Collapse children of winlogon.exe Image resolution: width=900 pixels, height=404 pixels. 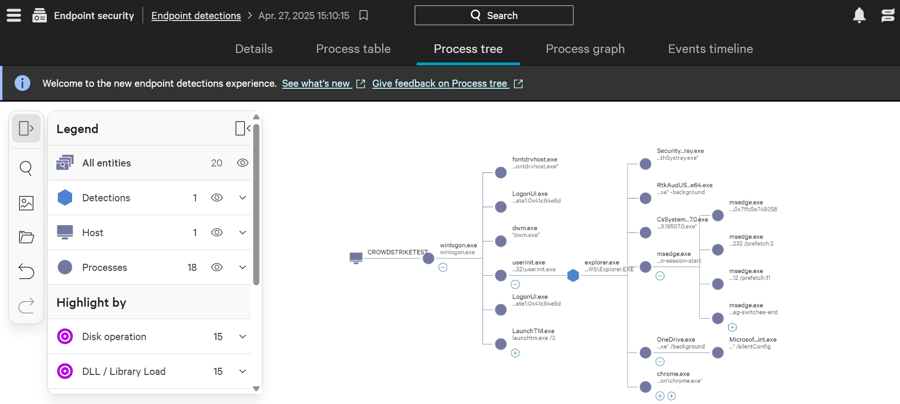443,267
